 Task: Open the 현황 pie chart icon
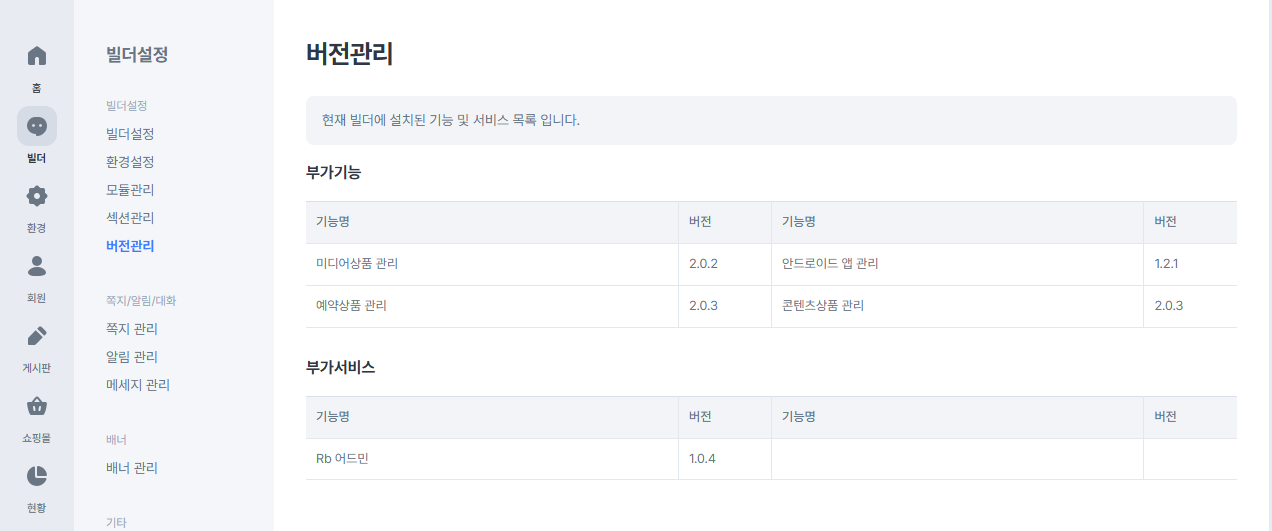[37, 476]
